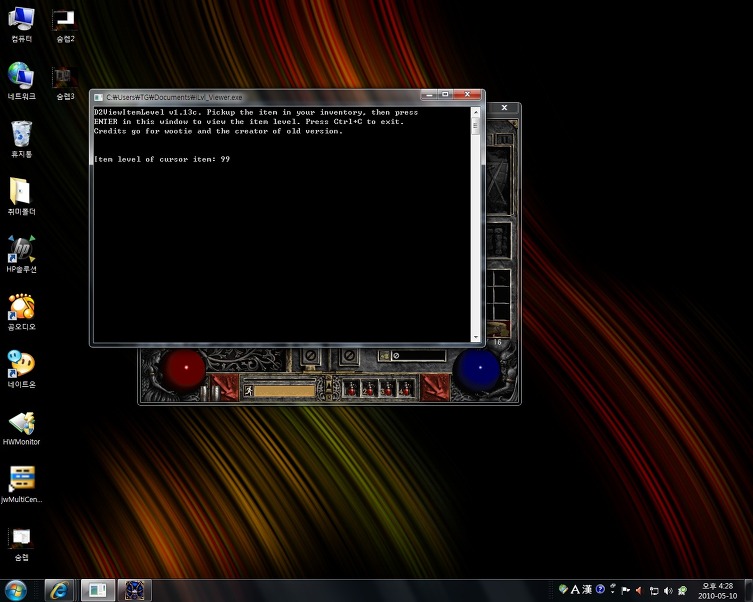This screenshot has width=753, height=602.
Task: Click the stamina bar in game
Action: pyautogui.click(x=284, y=391)
